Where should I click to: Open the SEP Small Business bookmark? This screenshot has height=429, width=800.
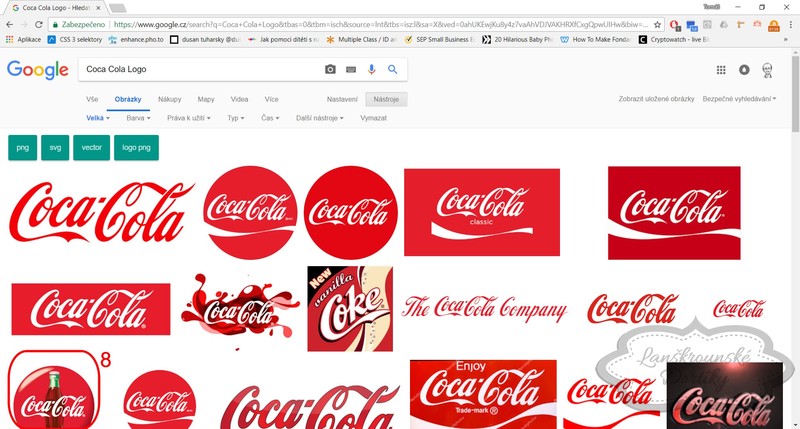440,39
